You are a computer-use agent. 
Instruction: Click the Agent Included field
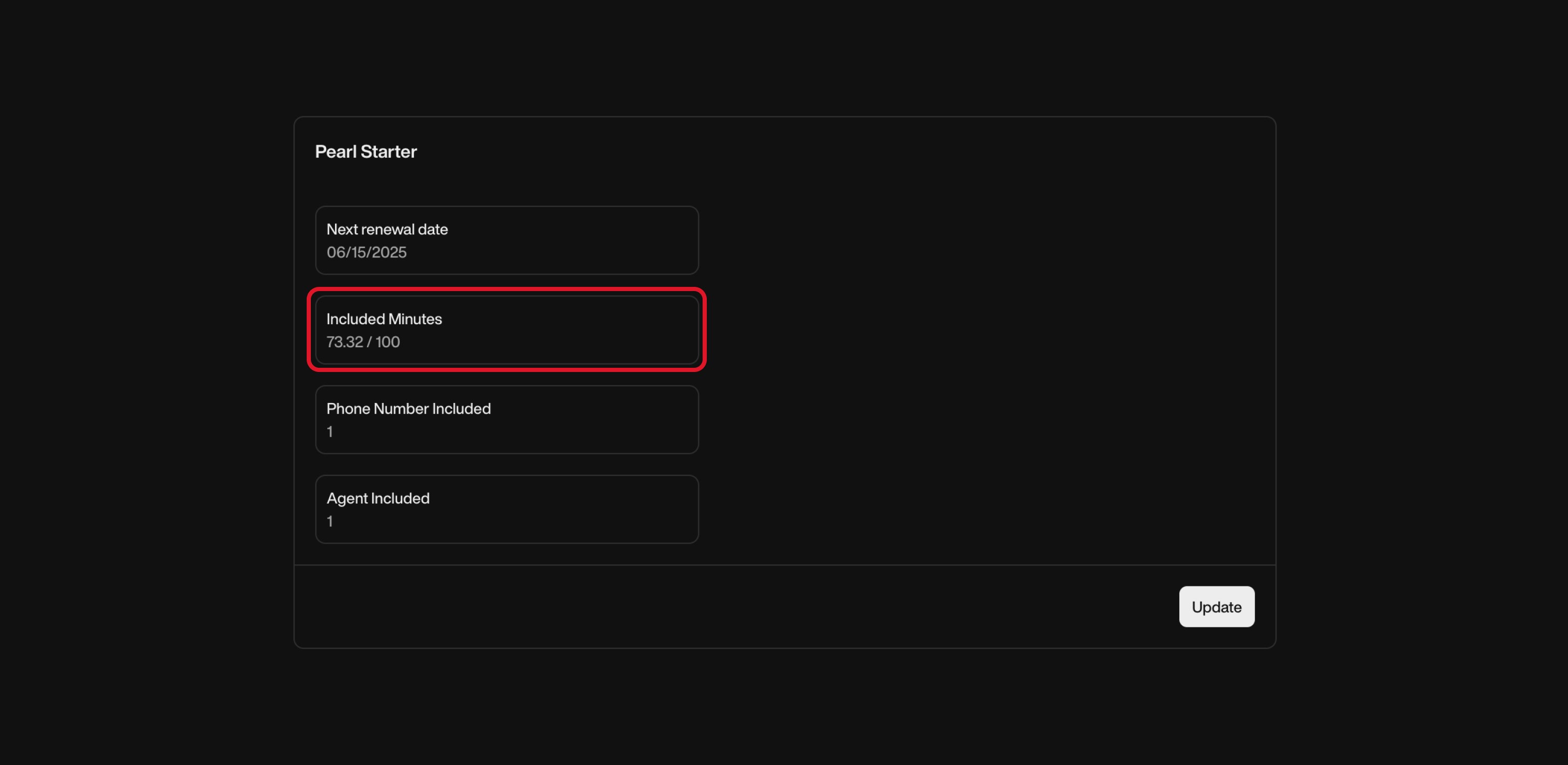coord(506,509)
